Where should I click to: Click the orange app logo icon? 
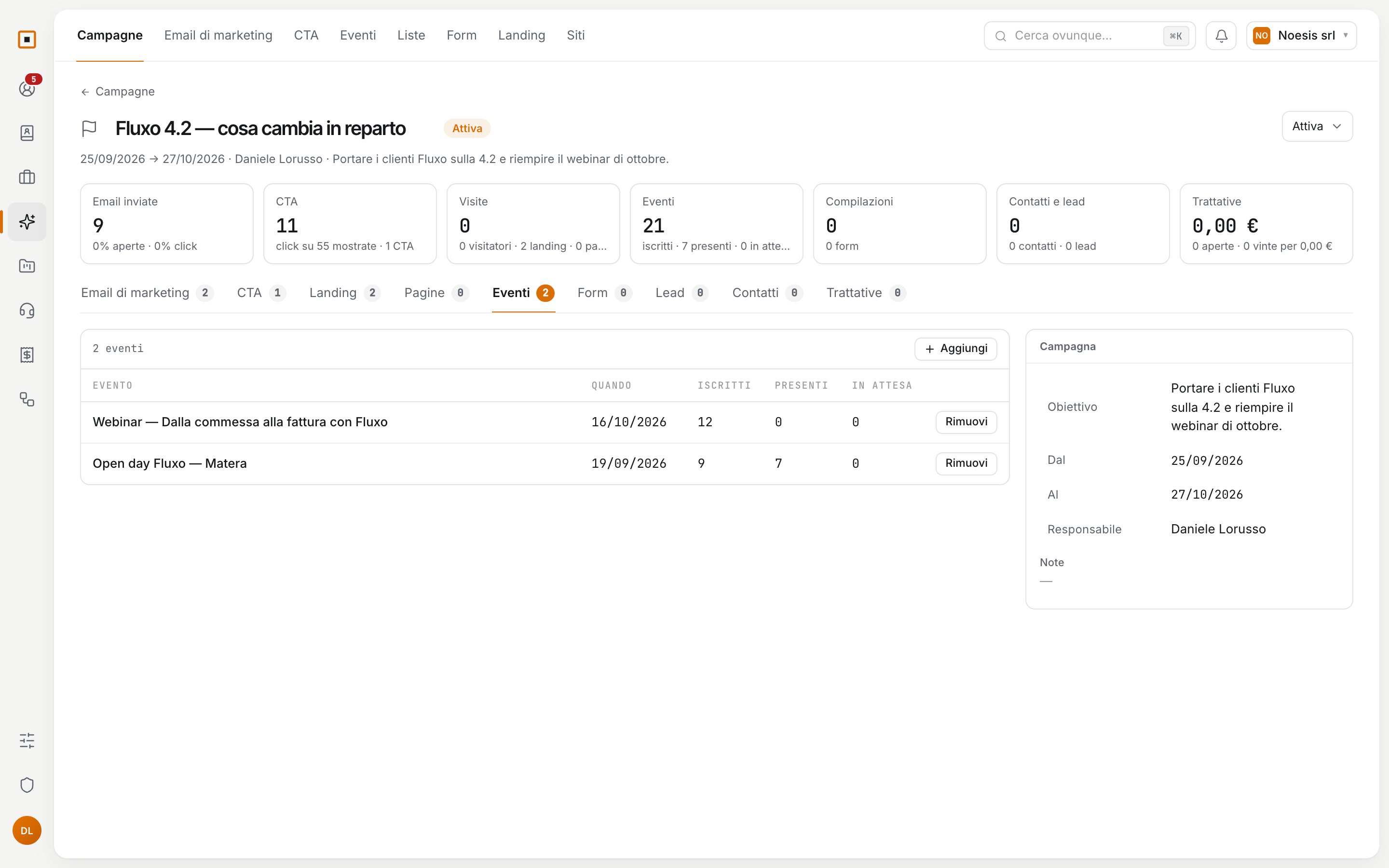pos(27,40)
